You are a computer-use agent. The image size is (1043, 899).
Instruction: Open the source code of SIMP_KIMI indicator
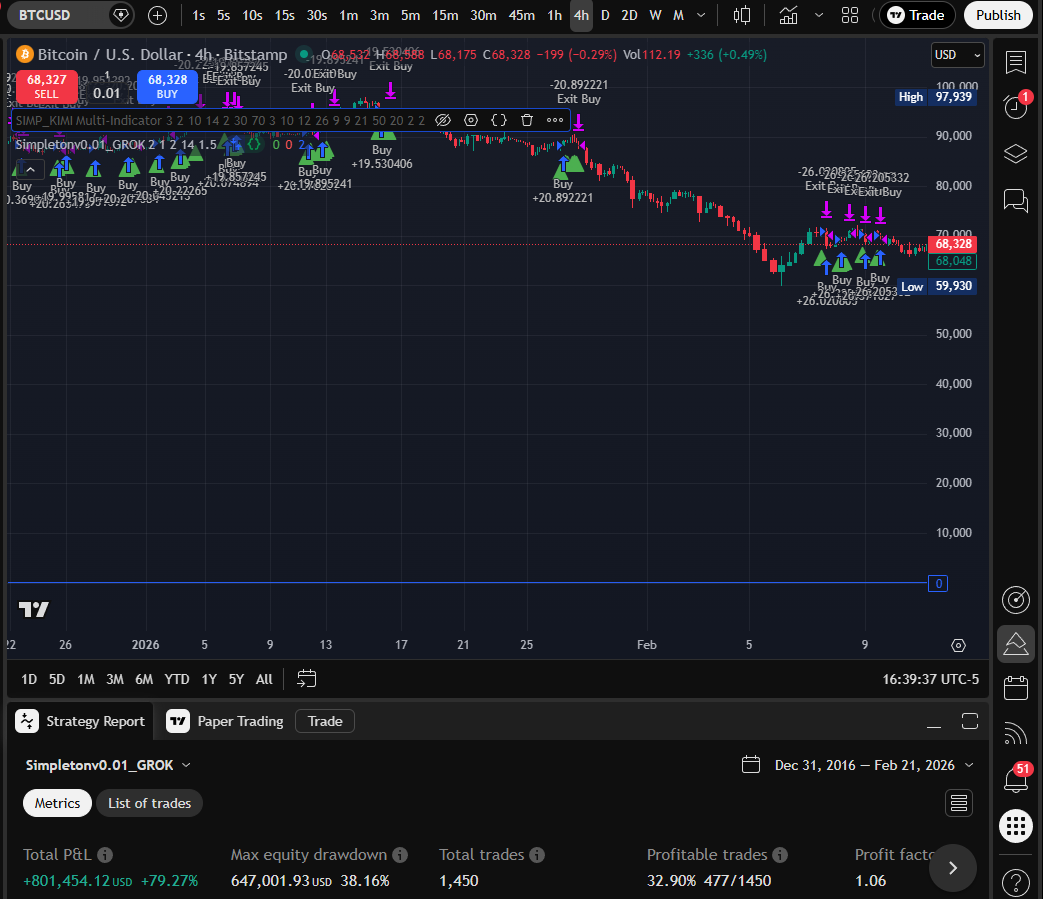pos(499,120)
